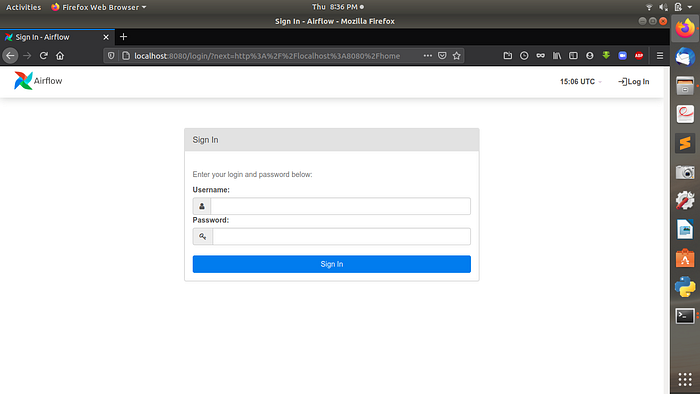Click the Password: label
The image size is (700, 394).
pos(210,220)
